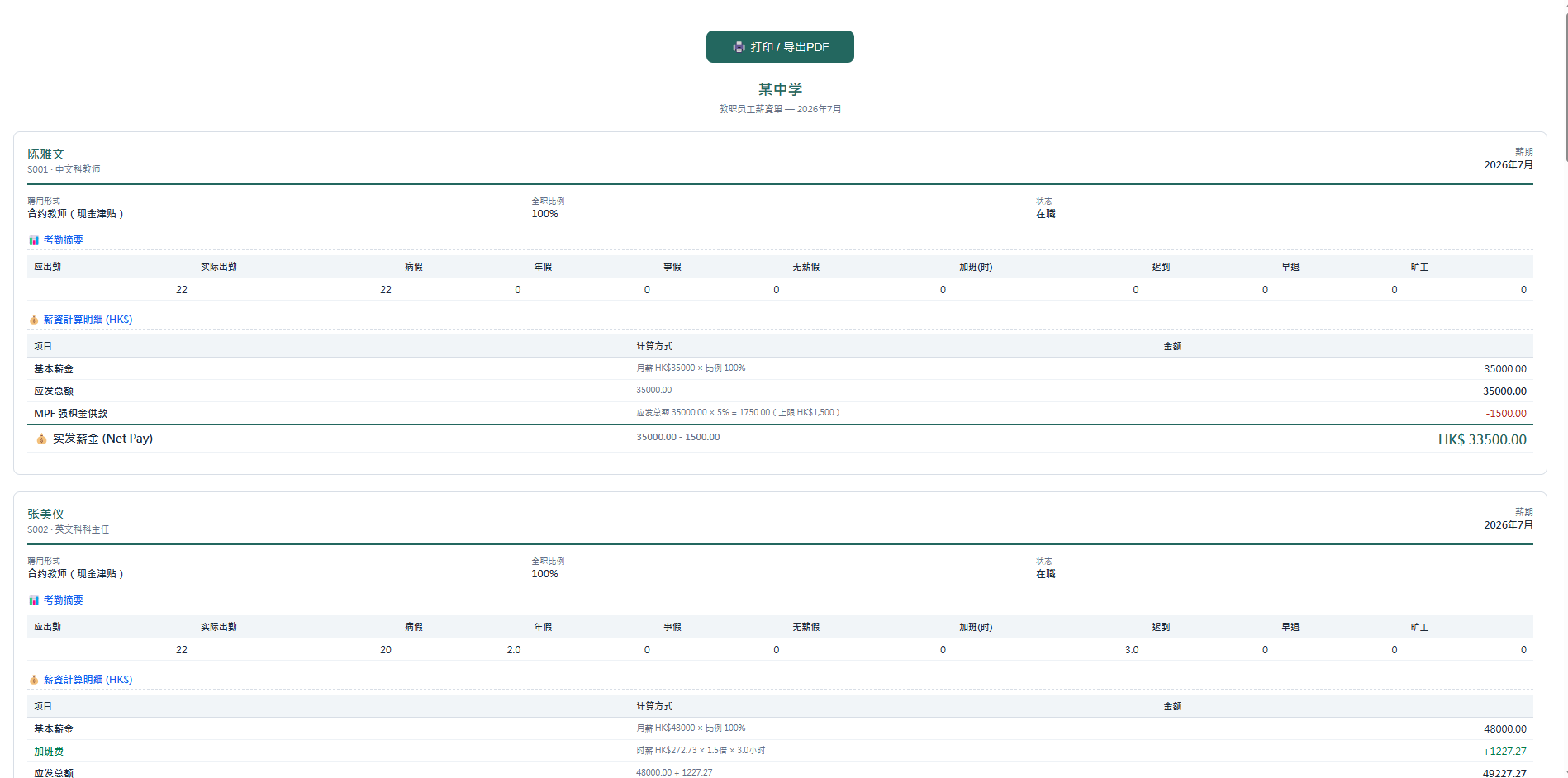Click the 金额 header in 陈雅文's salary table
Image resolution: width=1568 pixels, height=778 pixels.
(x=1172, y=346)
